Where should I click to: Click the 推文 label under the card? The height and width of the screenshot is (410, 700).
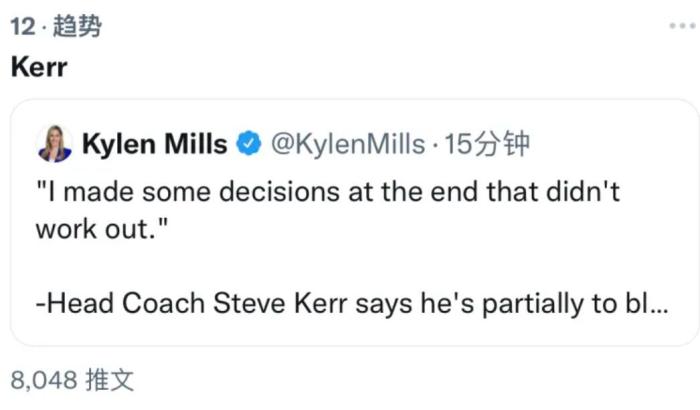coord(111,379)
